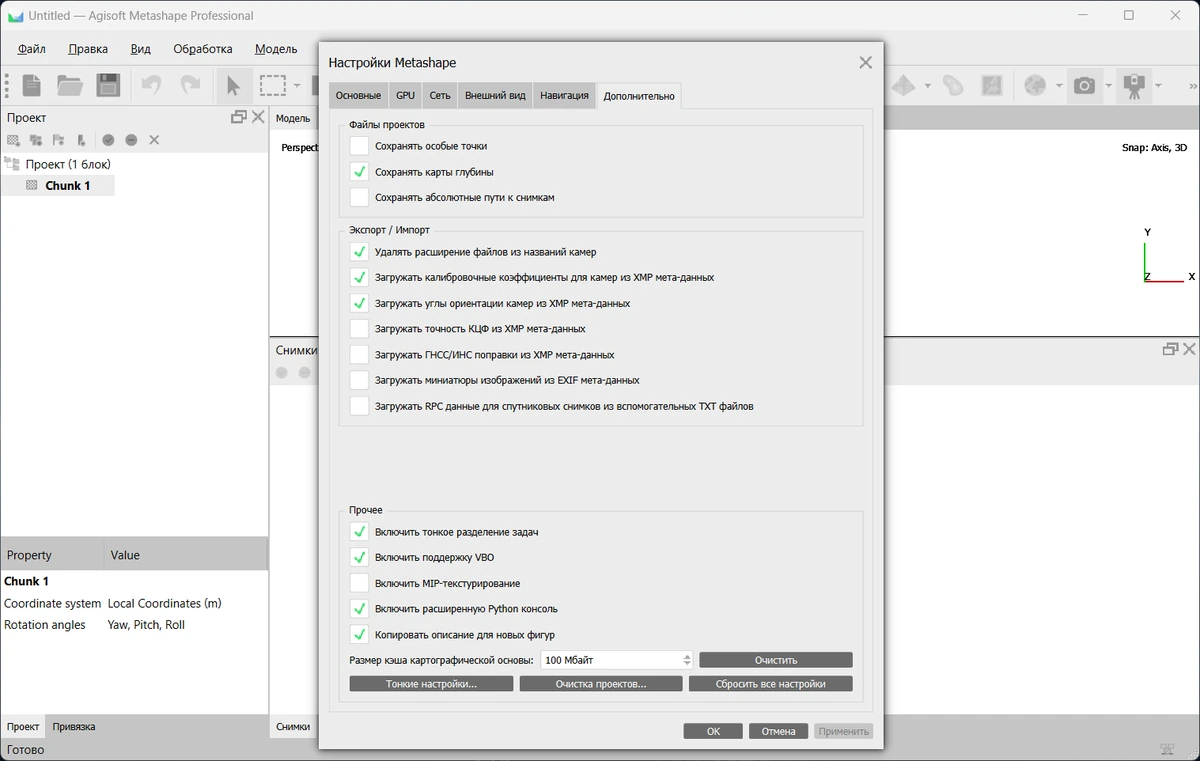
Task: Enable Загружать миниатюры изображений из EXIF
Action: click(359, 380)
